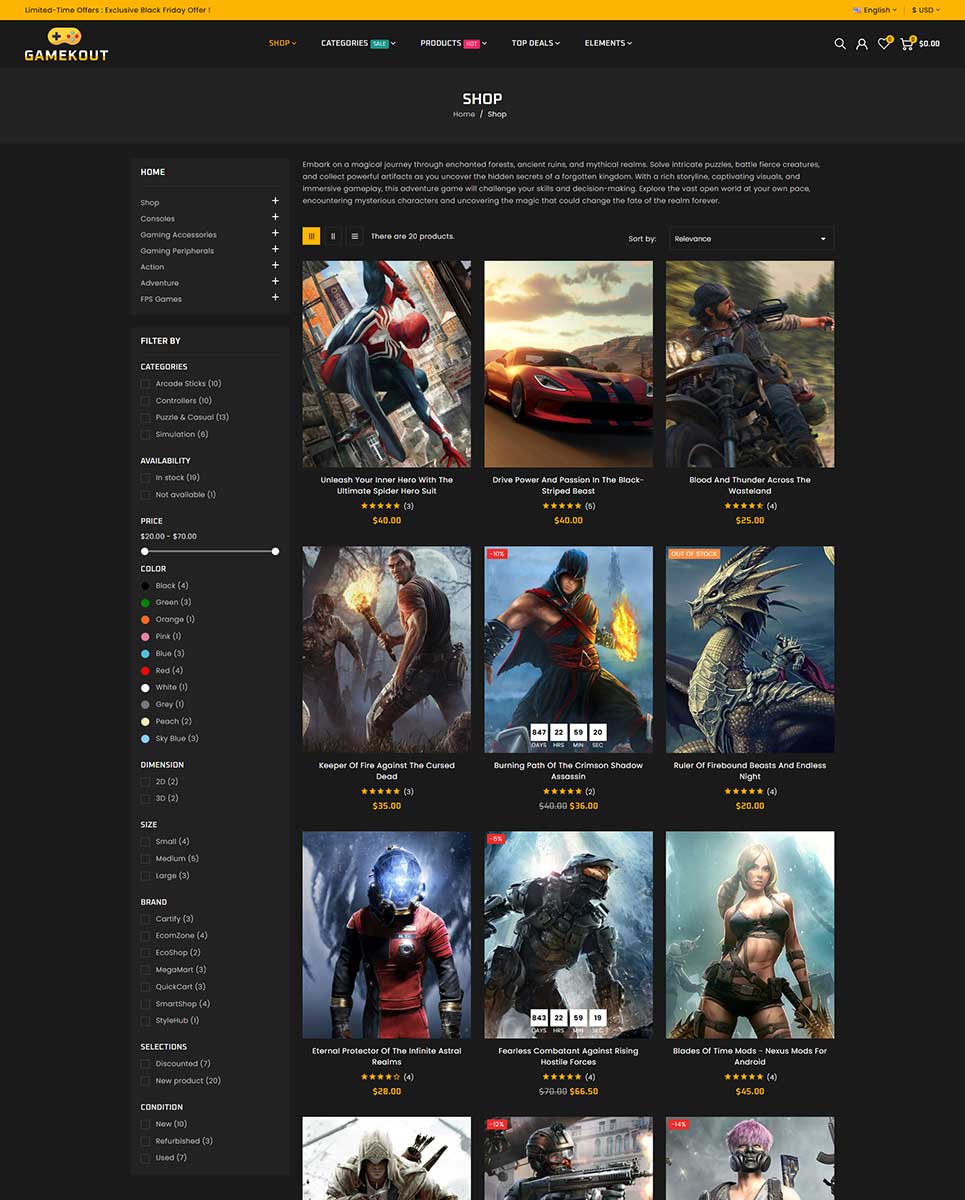
Task: Click the Gamekout logo
Action: (x=66, y=44)
